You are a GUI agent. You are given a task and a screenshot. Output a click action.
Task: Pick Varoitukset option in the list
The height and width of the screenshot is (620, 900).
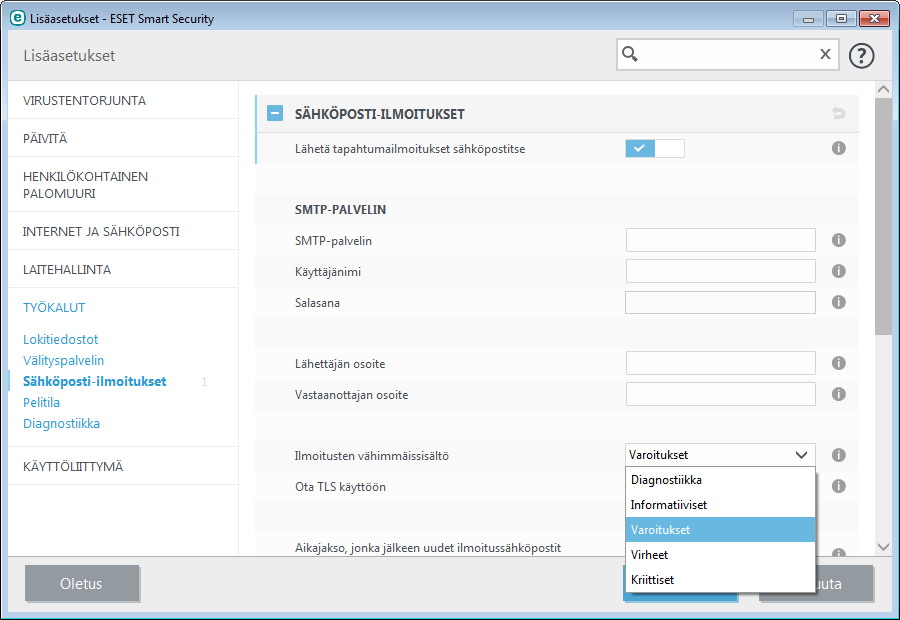pyautogui.click(x=720, y=530)
